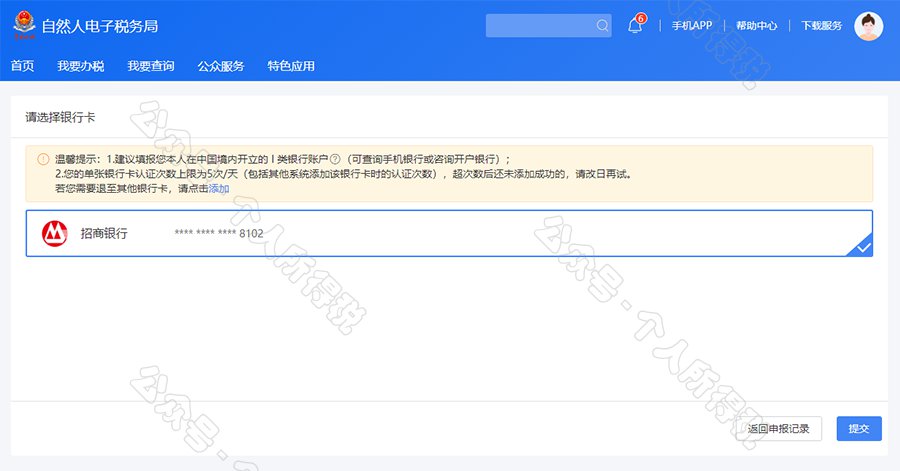
Task: Open 我要查询 menu
Action: 151,66
